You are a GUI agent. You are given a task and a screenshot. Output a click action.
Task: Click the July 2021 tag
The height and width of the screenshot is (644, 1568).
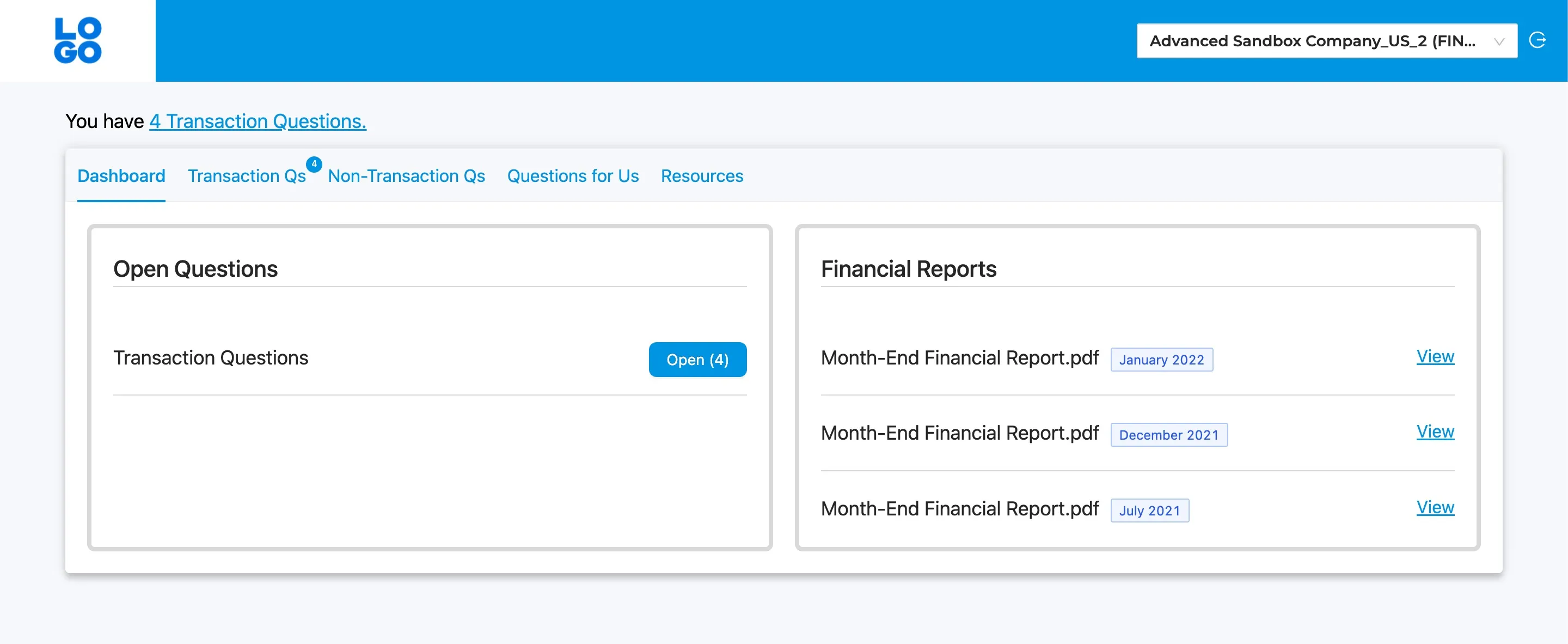click(1149, 511)
